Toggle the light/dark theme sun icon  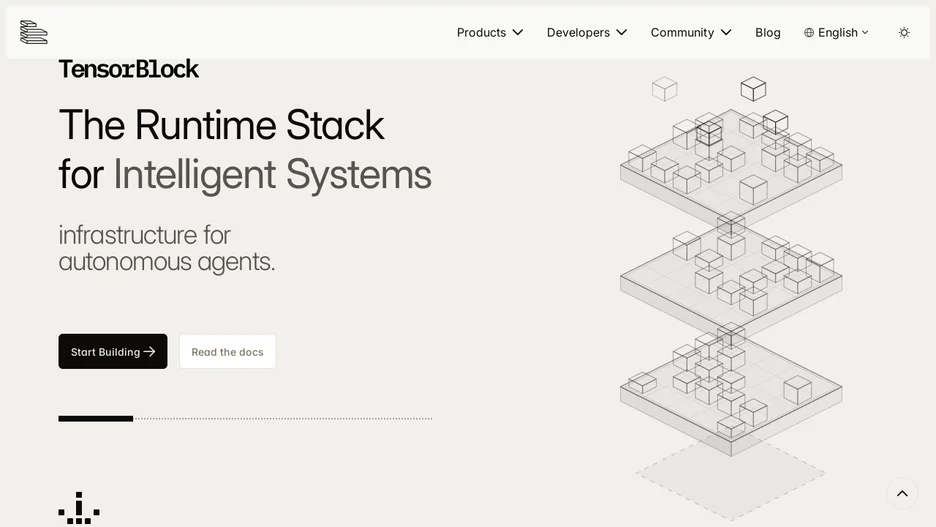point(904,32)
